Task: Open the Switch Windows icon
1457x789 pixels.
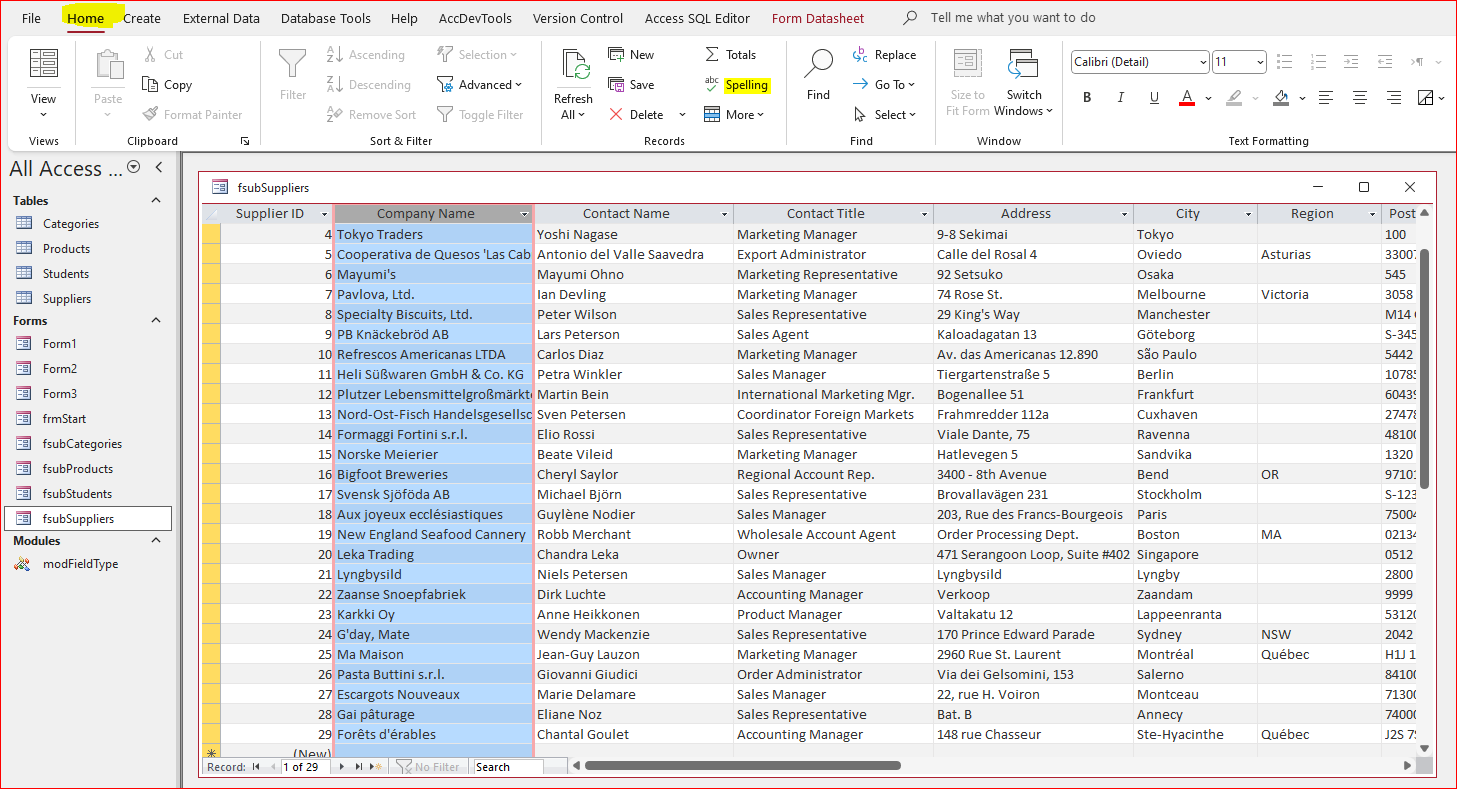Action: pos(1023,65)
